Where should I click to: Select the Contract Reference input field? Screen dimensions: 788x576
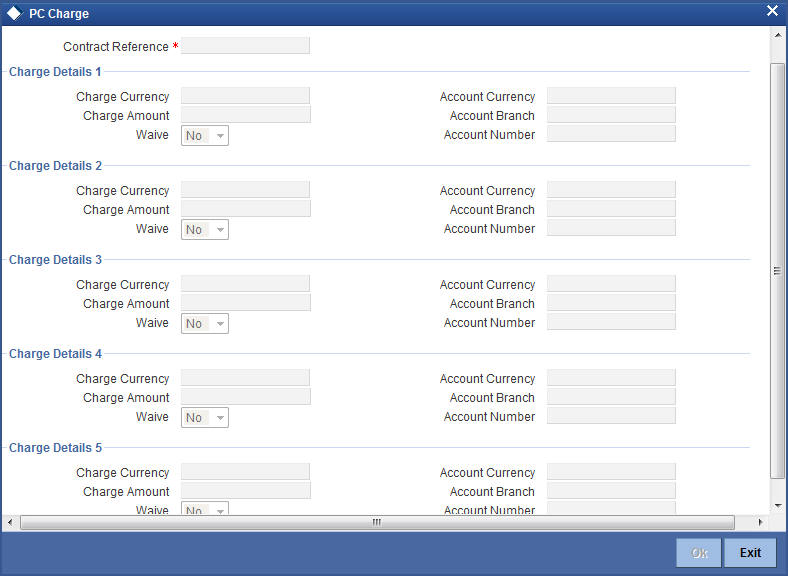[245, 46]
